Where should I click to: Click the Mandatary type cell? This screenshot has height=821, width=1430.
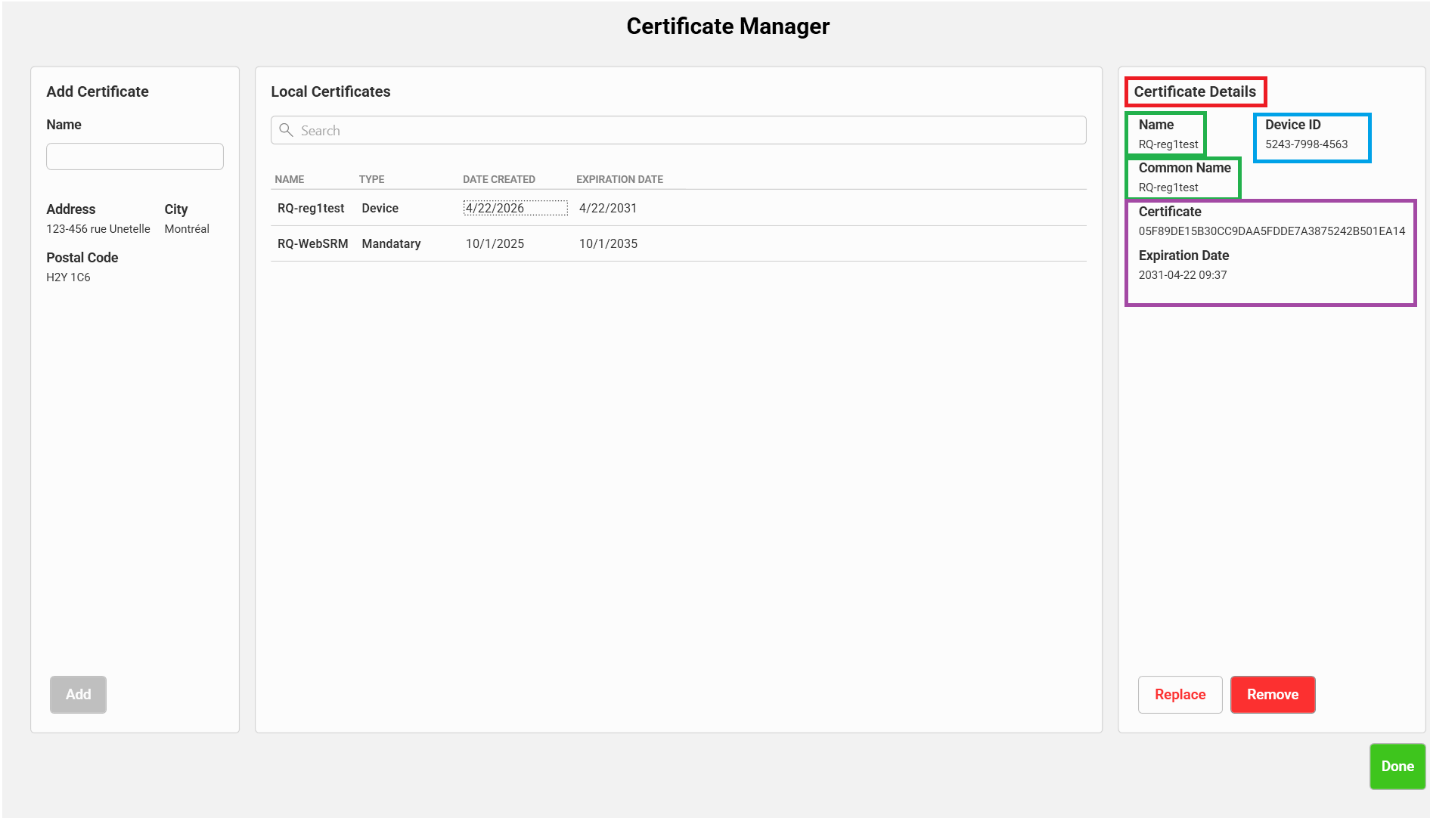coord(391,244)
